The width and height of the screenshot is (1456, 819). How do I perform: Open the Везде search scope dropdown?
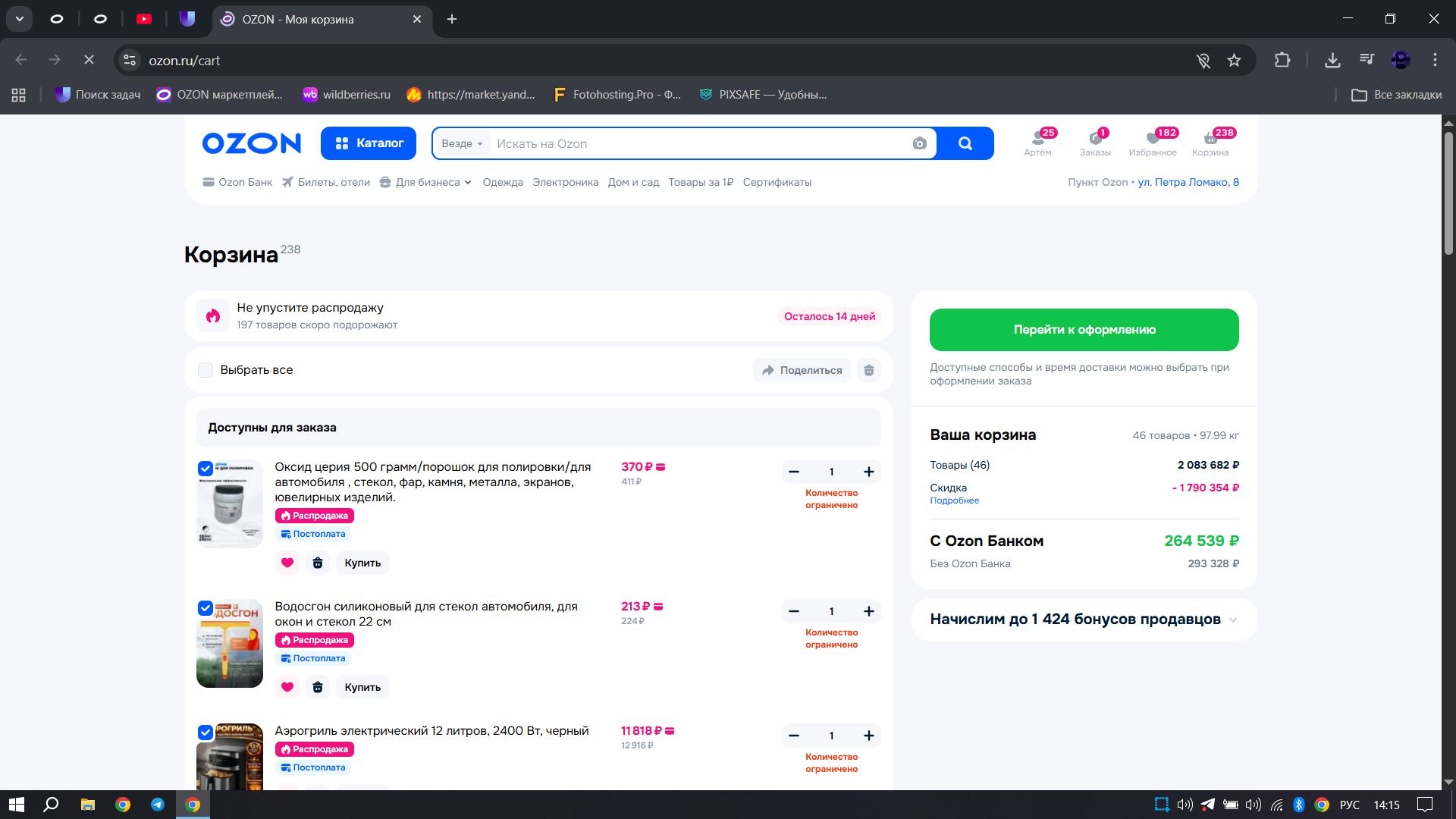pyautogui.click(x=462, y=143)
